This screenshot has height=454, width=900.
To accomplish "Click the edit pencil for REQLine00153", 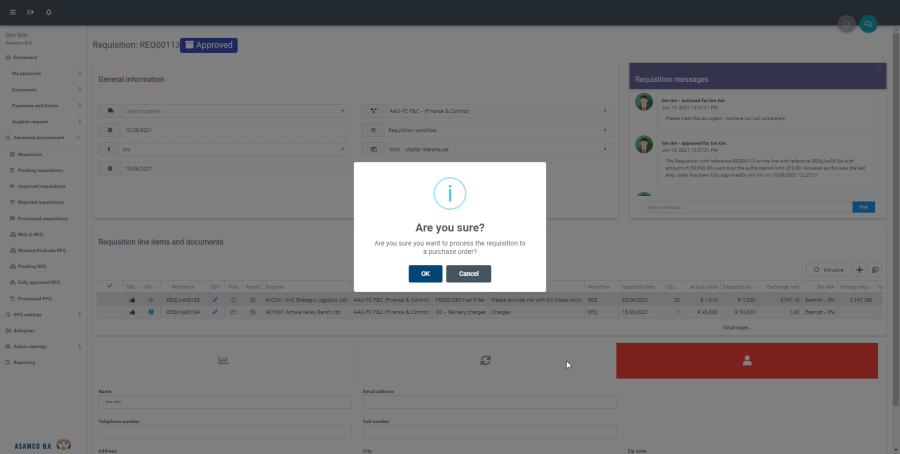I will (x=215, y=299).
